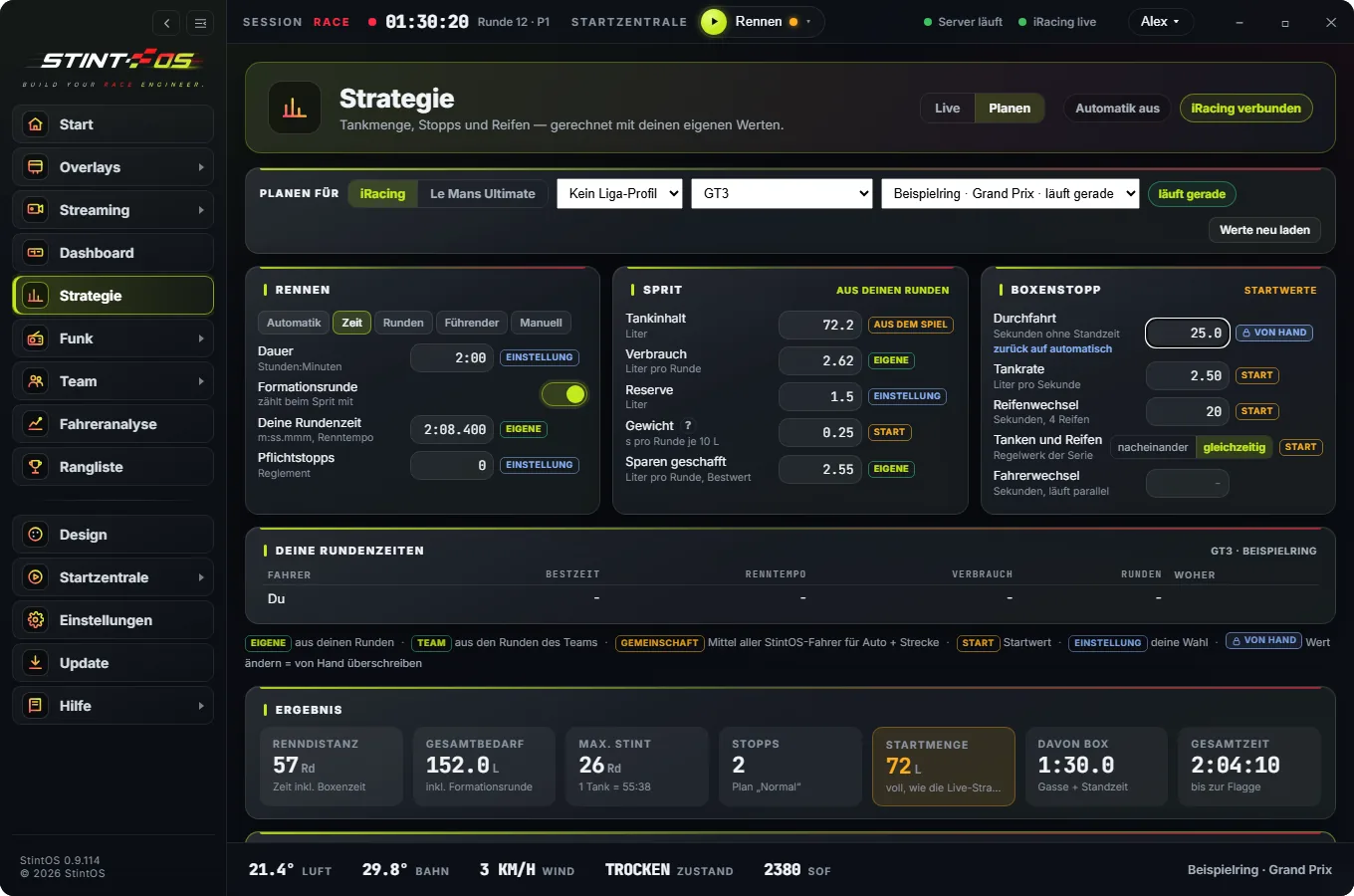Select the Führender race mode tab
1354x896 pixels.
[x=472, y=323]
